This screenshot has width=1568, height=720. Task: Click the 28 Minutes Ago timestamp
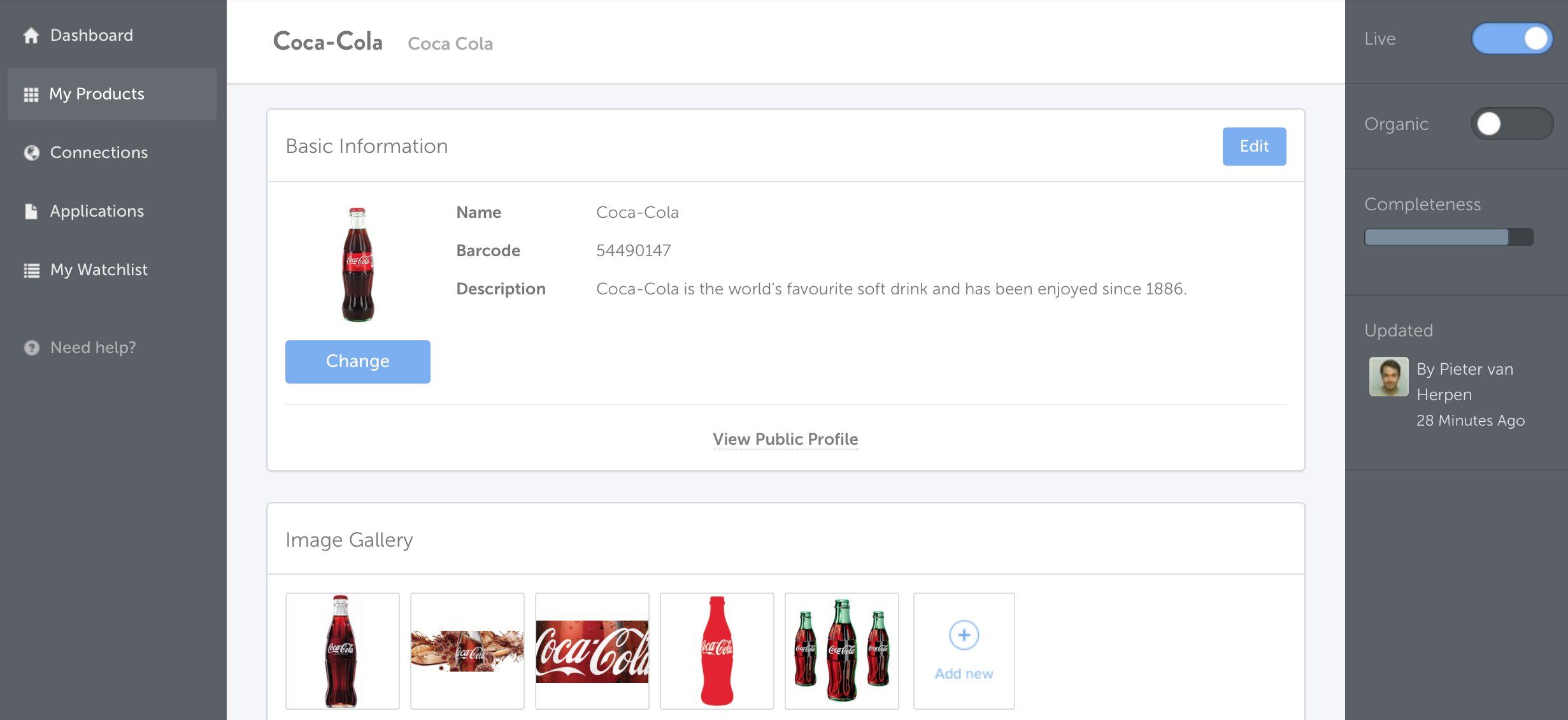coord(1470,421)
